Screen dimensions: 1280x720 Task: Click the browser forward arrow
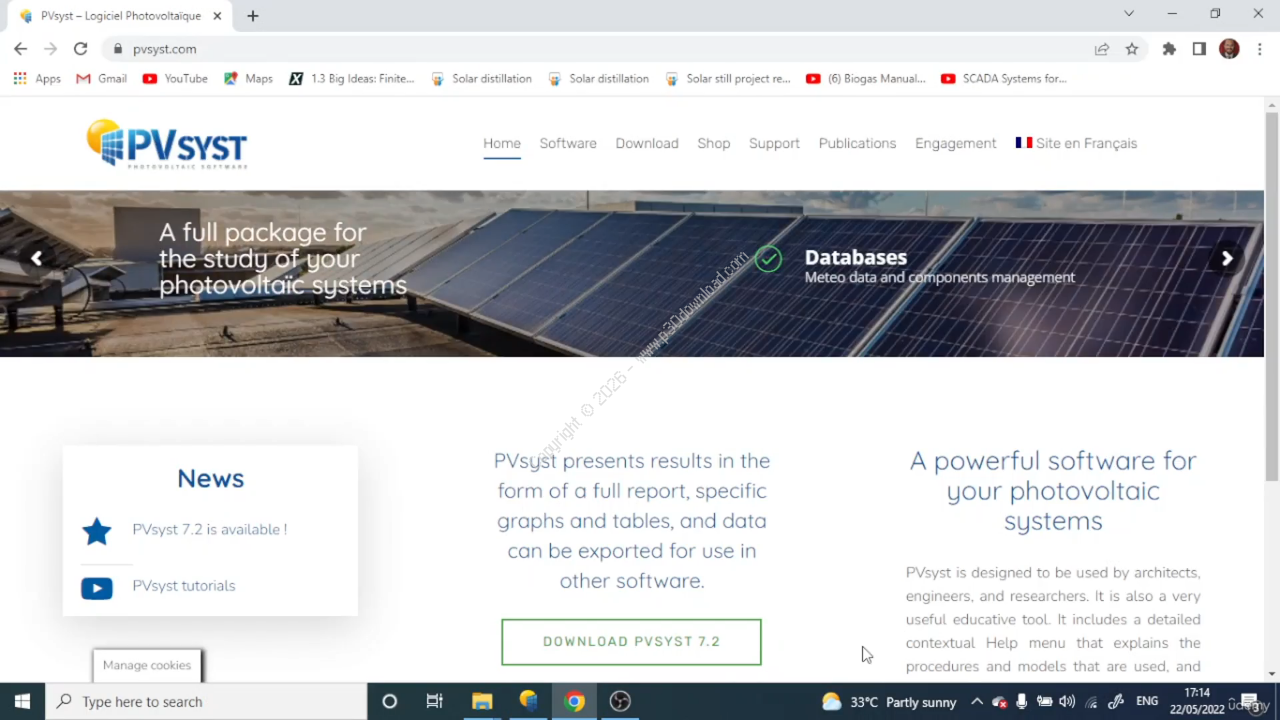[x=51, y=49]
